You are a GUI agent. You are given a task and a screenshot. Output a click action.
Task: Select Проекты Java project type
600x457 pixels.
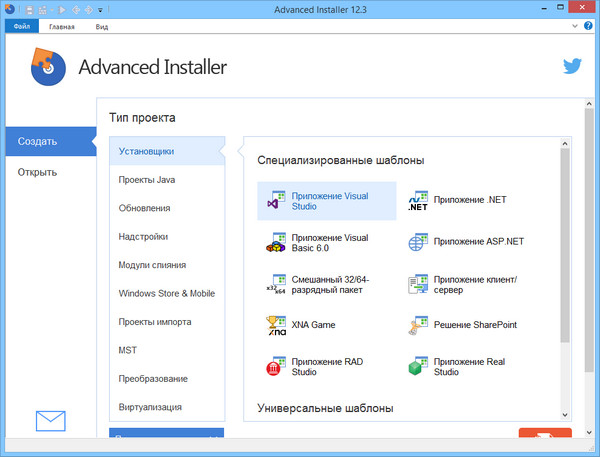point(144,180)
